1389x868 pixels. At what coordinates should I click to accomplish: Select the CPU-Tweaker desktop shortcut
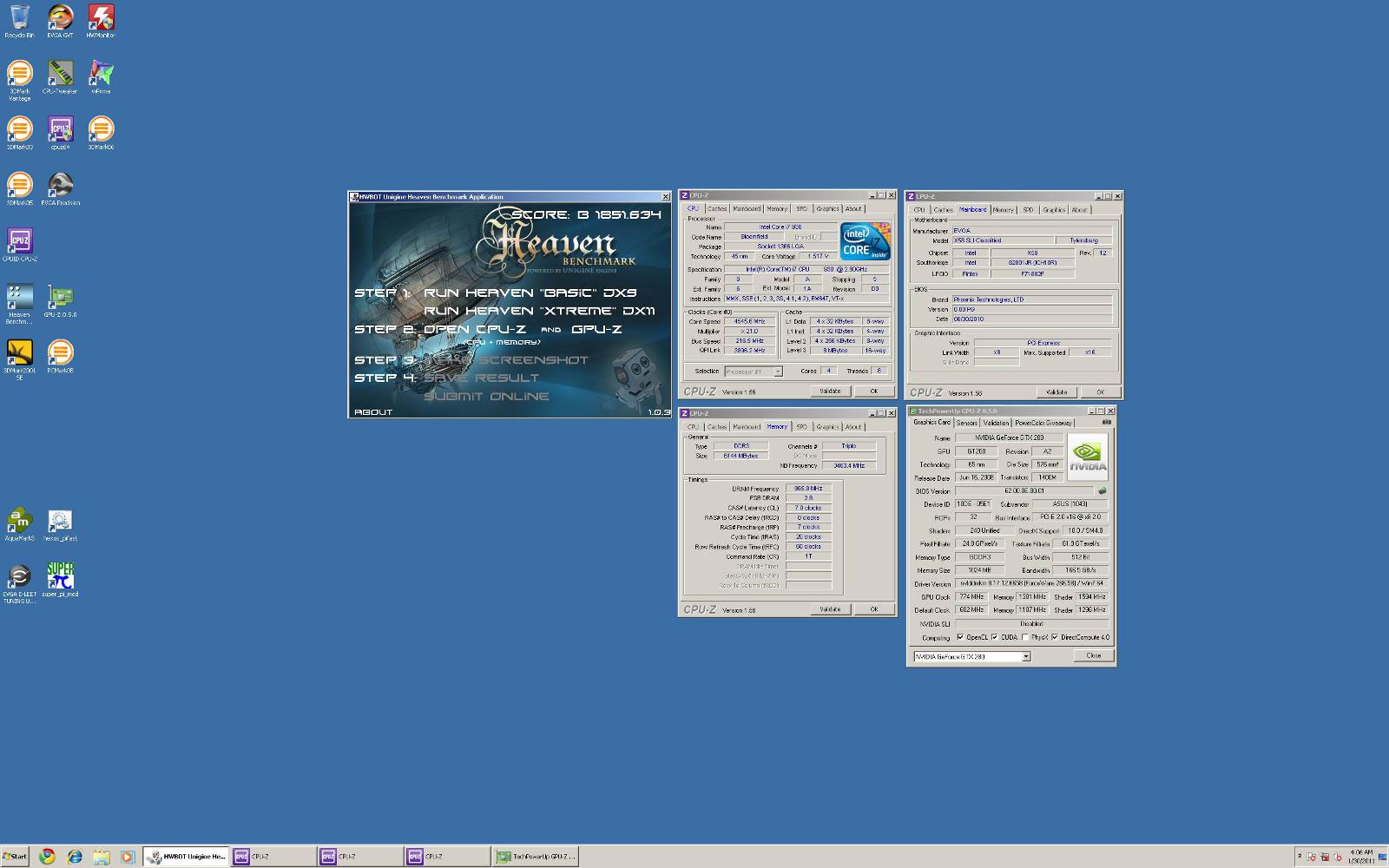(60, 77)
